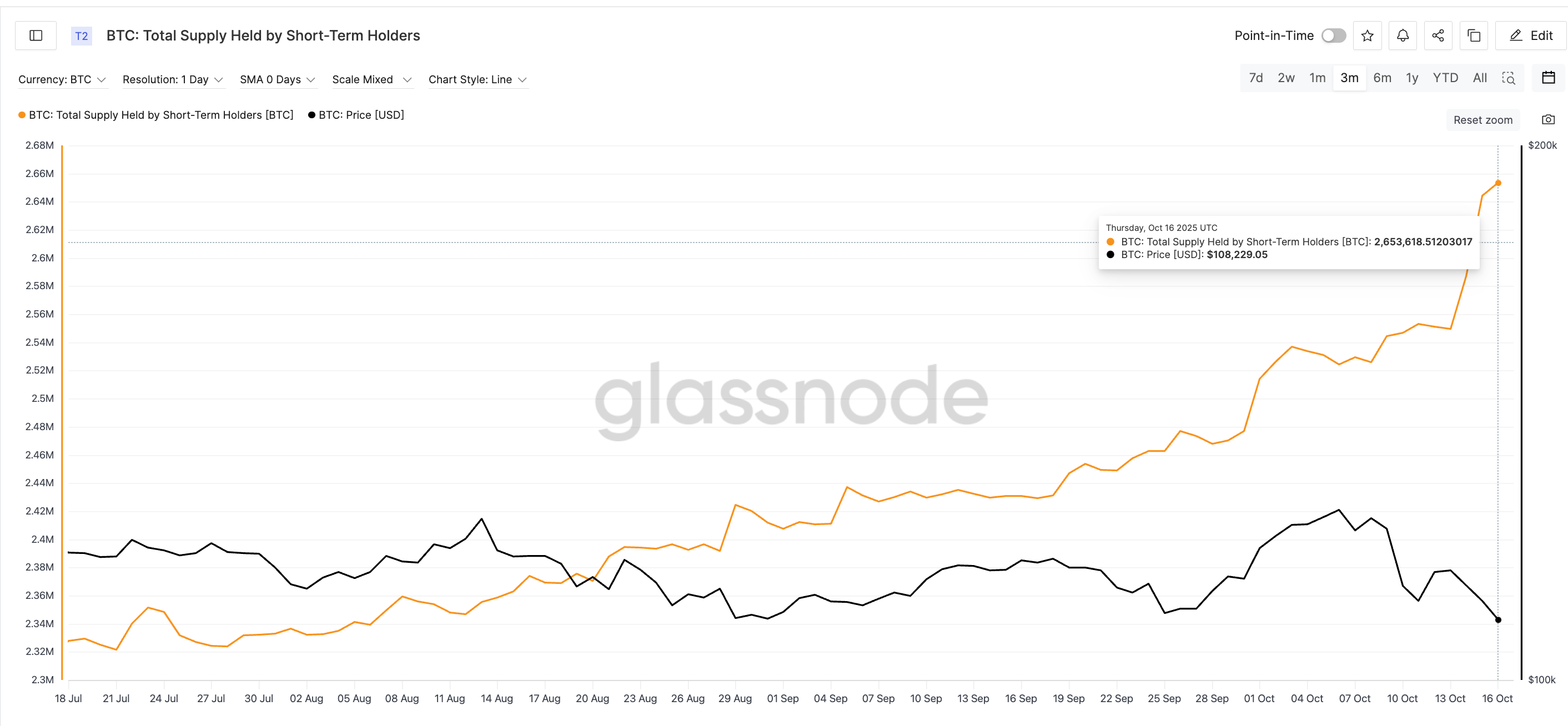The width and height of the screenshot is (1568, 726).
Task: Click the Edit button
Action: tap(1530, 36)
